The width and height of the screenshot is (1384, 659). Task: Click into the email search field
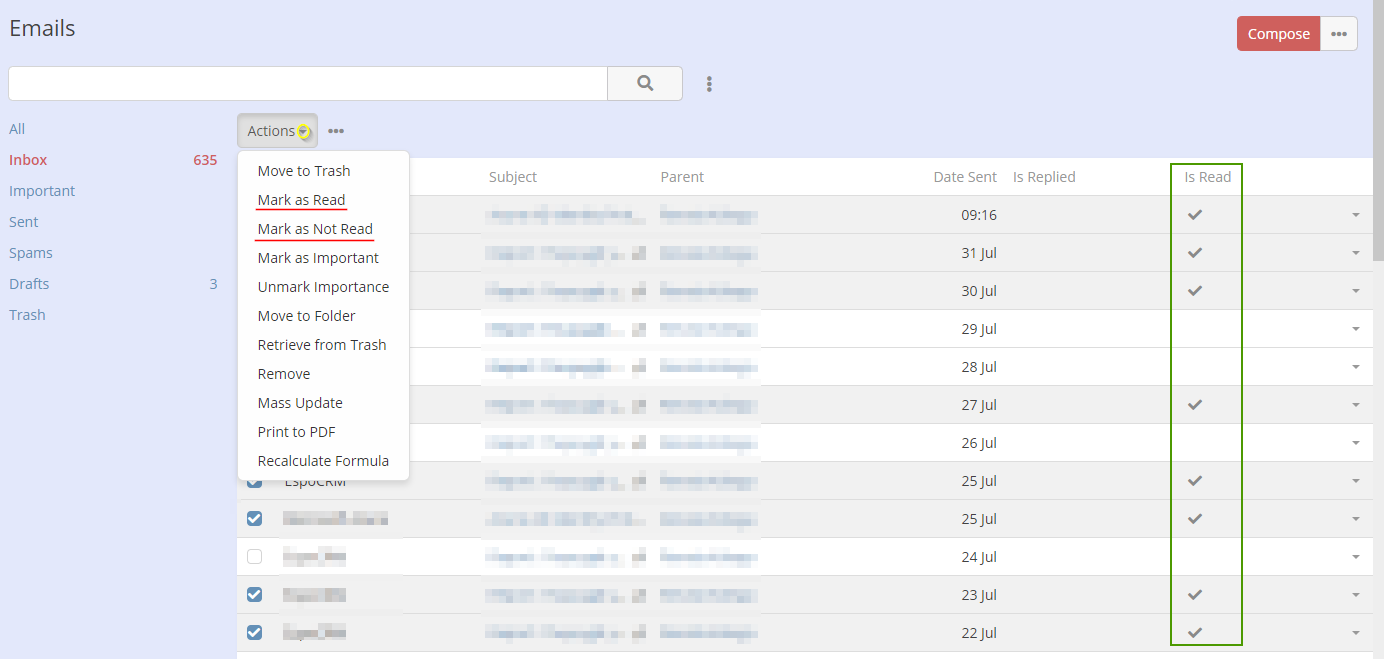(307, 84)
